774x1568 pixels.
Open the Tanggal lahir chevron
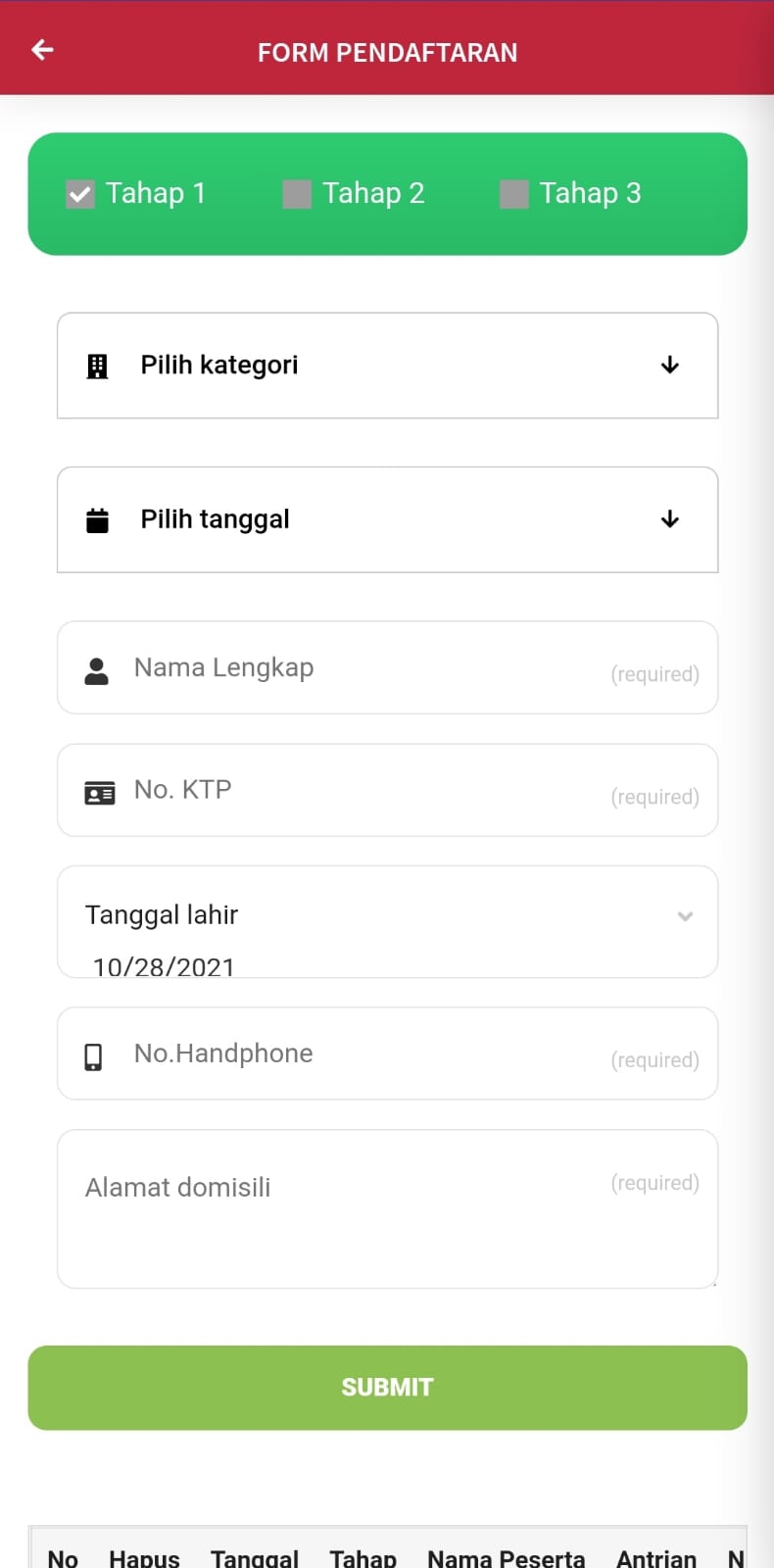click(x=685, y=916)
